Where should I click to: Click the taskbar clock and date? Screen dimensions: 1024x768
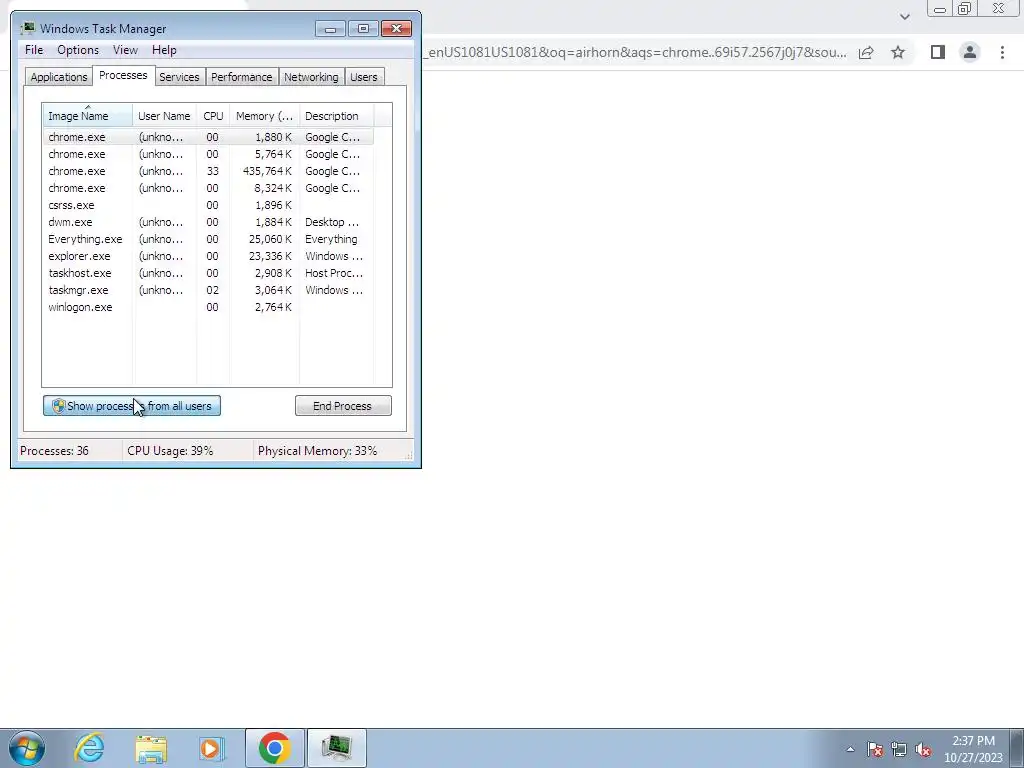tap(973, 749)
